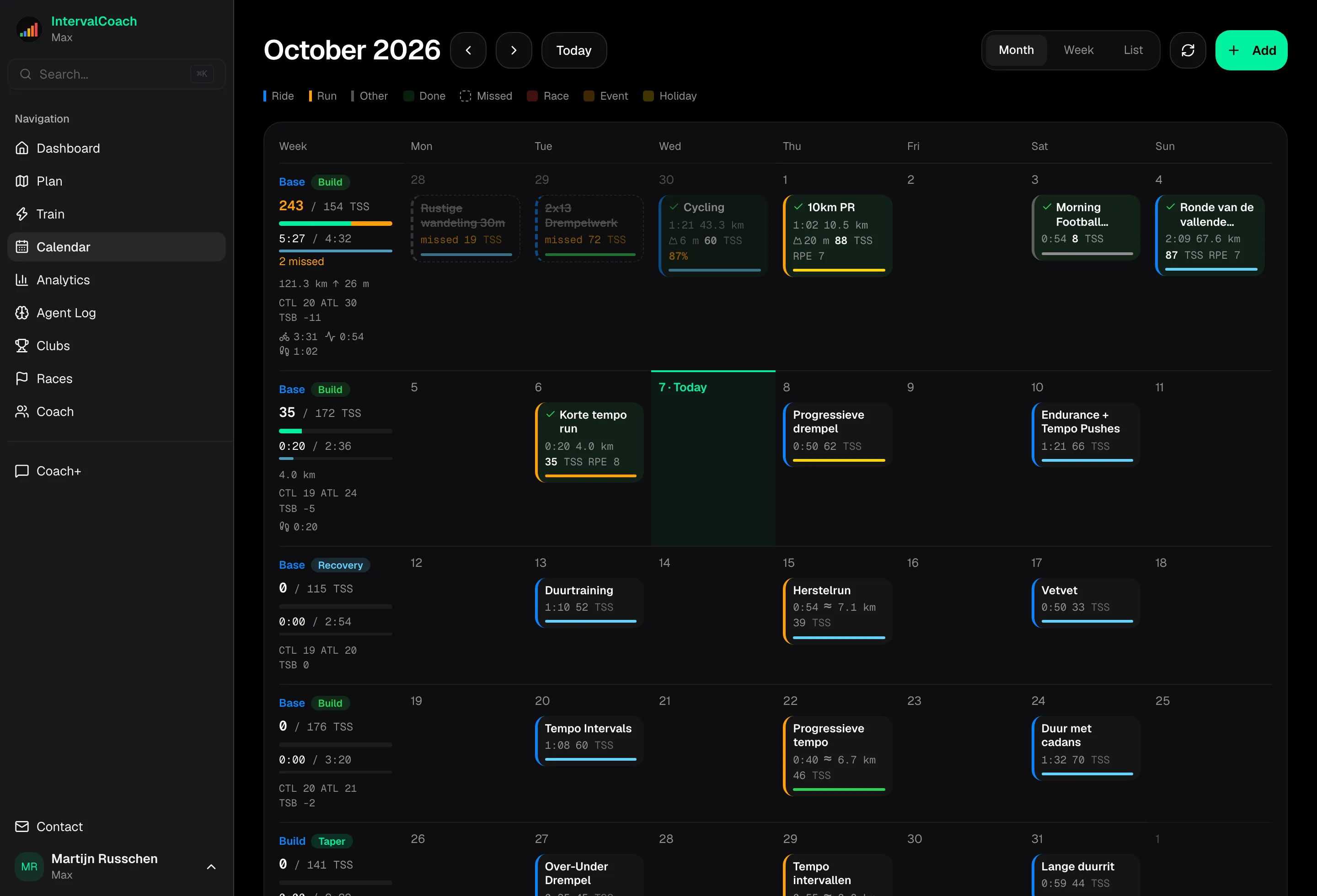The width and height of the screenshot is (1317, 896).
Task: Click the Today button
Action: click(573, 50)
